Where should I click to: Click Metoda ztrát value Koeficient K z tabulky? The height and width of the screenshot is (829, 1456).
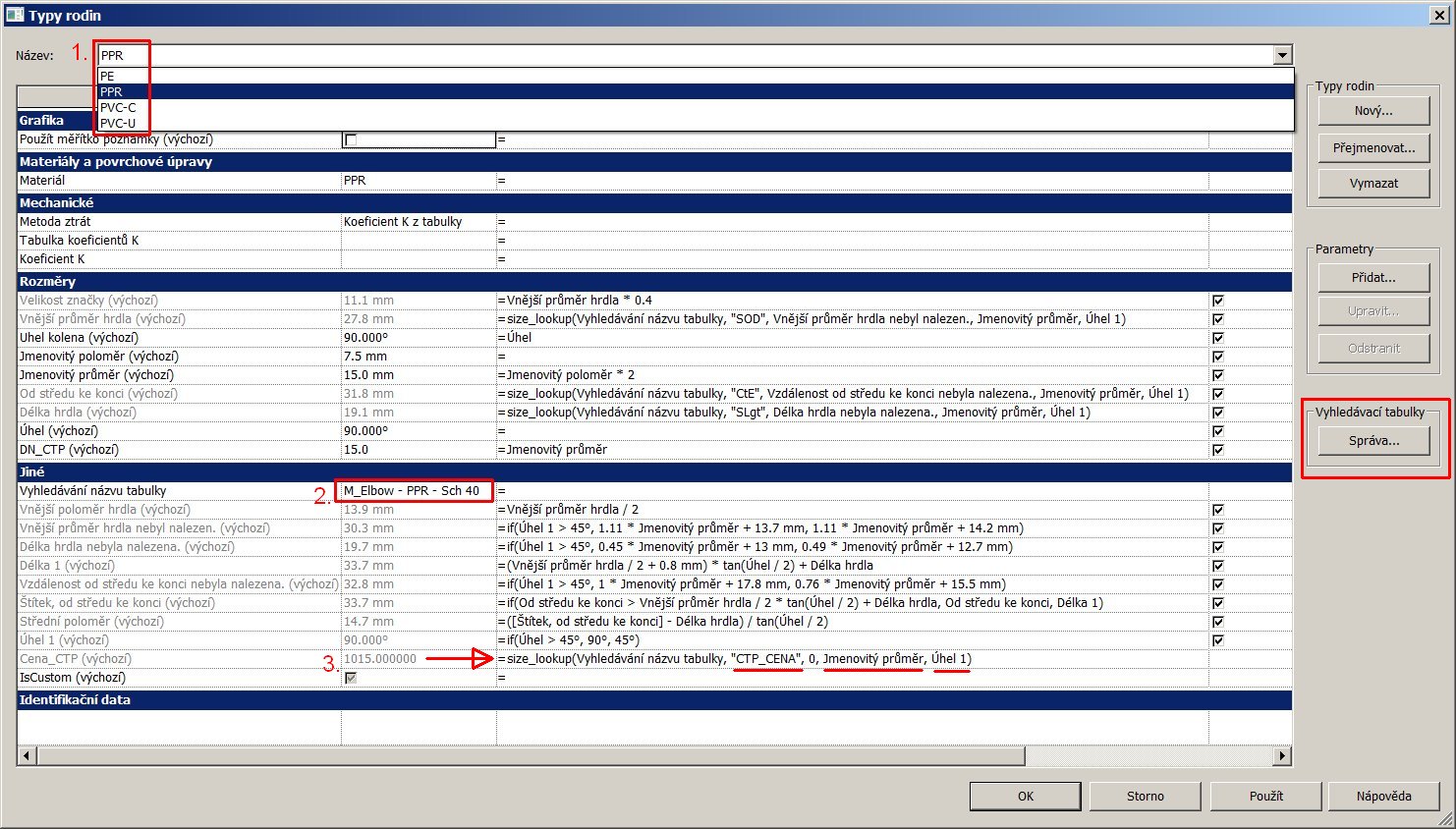coord(419,222)
